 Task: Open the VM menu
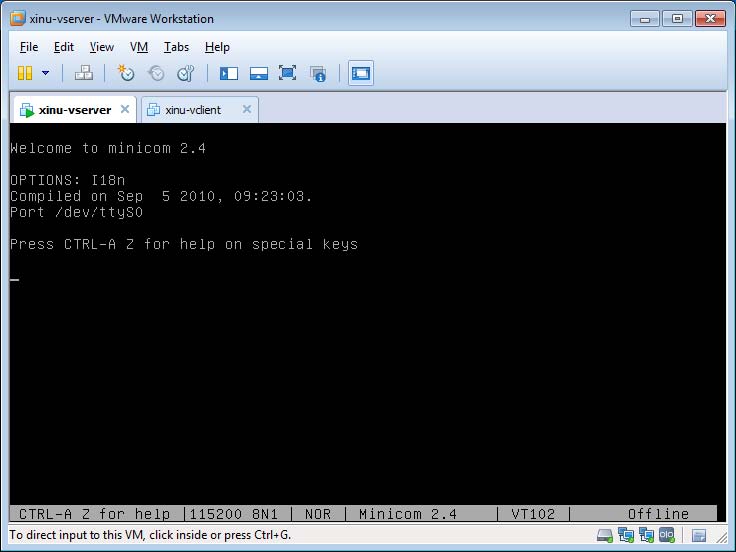[x=139, y=47]
